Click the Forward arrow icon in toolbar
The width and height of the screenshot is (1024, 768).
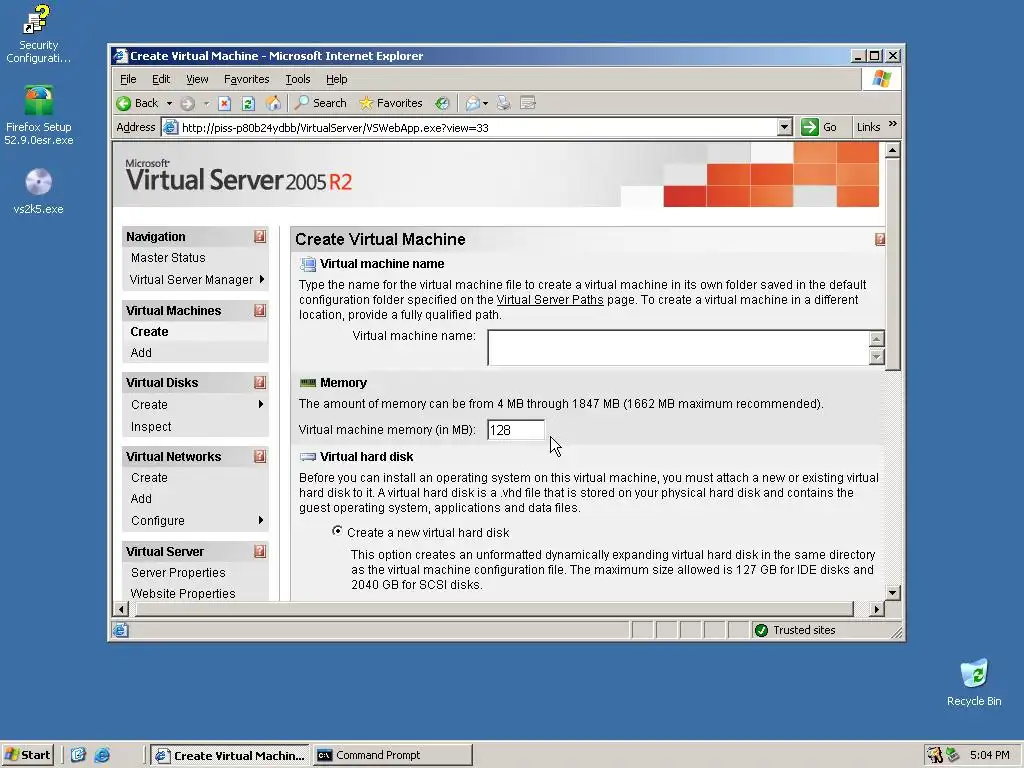point(187,103)
